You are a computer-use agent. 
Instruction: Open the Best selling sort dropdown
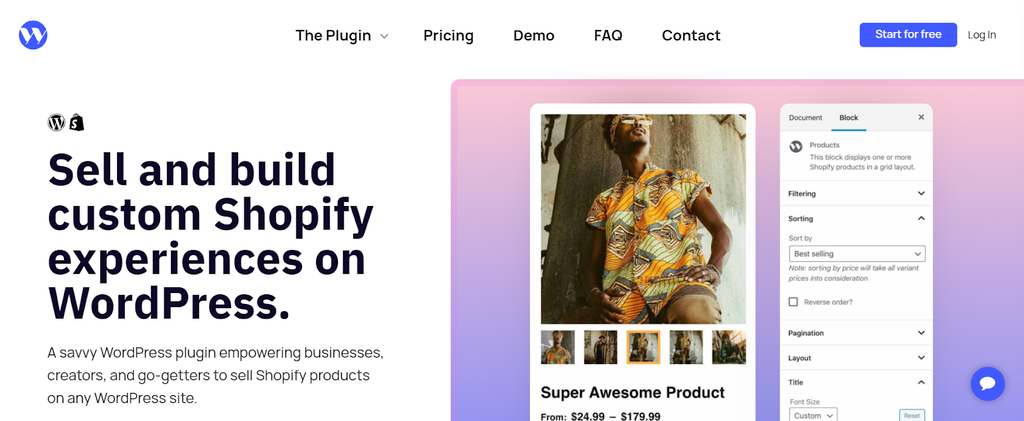click(856, 254)
